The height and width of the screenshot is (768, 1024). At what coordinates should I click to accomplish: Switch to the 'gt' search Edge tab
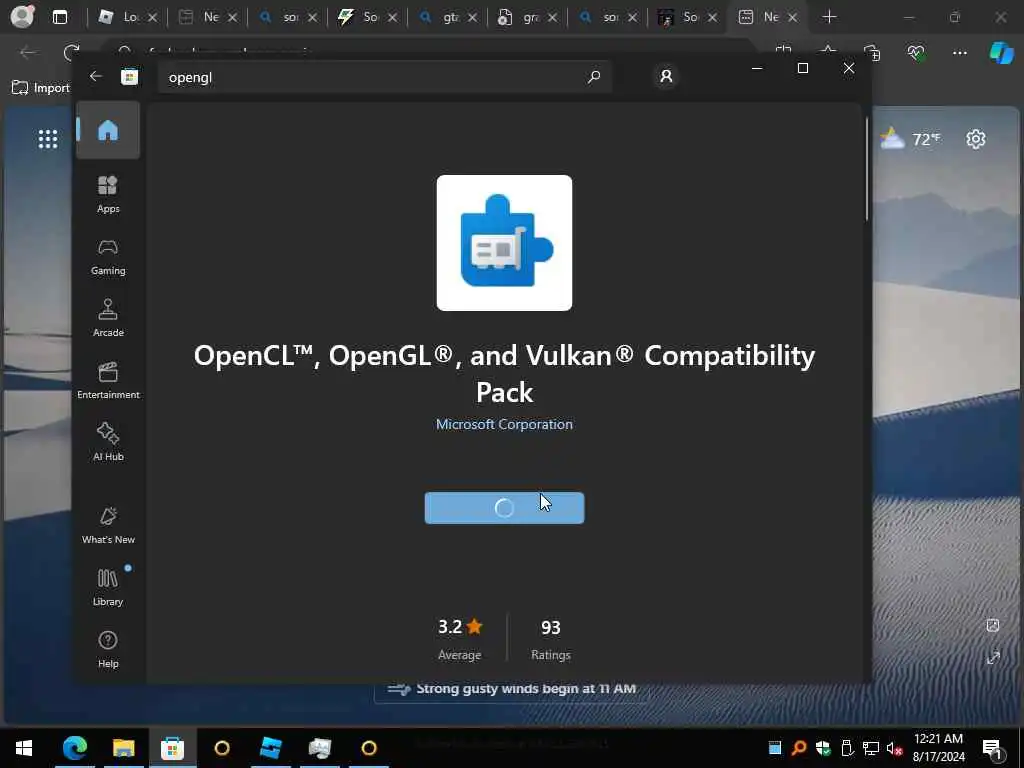point(447,17)
